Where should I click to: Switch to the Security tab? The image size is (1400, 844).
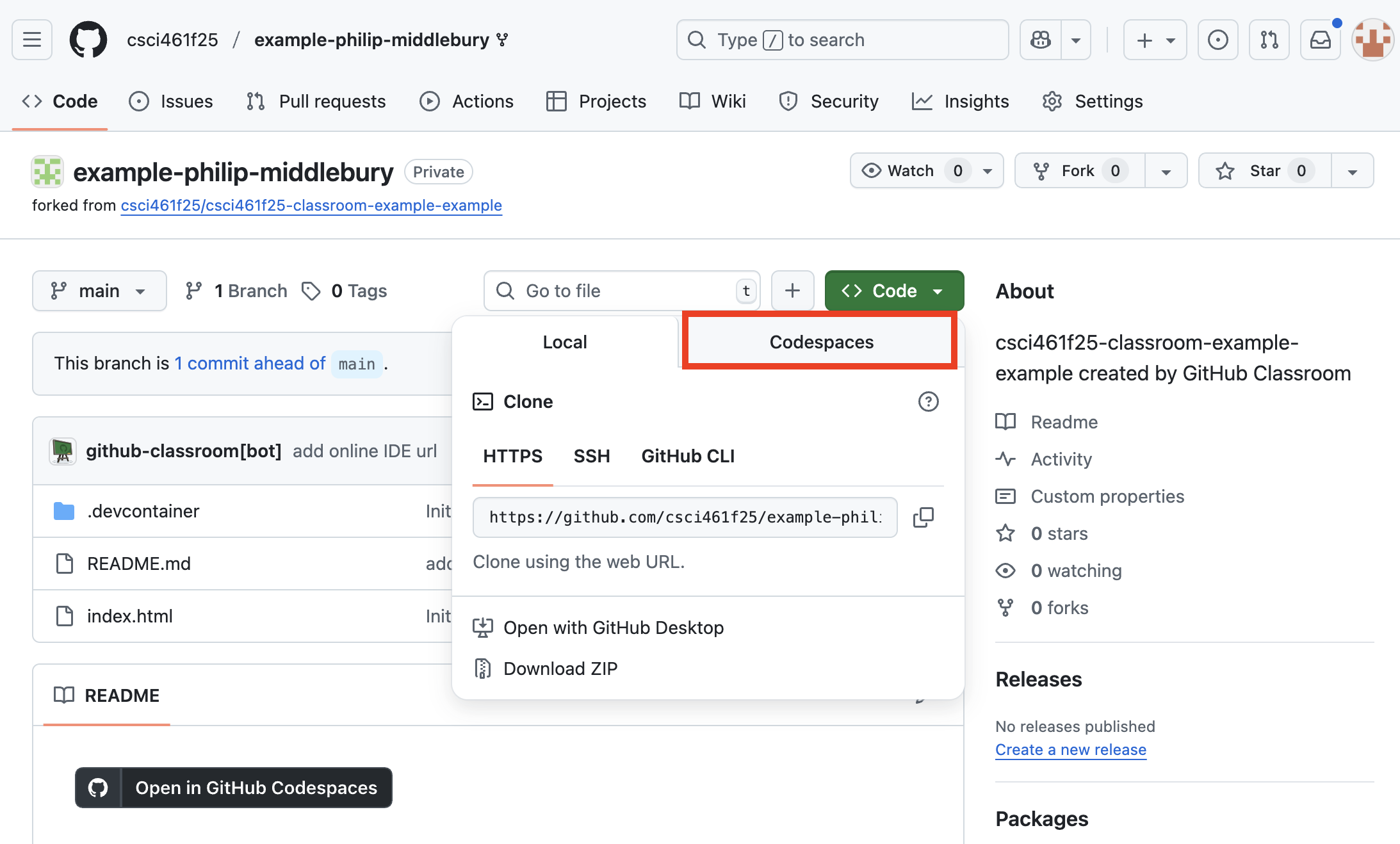point(829,101)
